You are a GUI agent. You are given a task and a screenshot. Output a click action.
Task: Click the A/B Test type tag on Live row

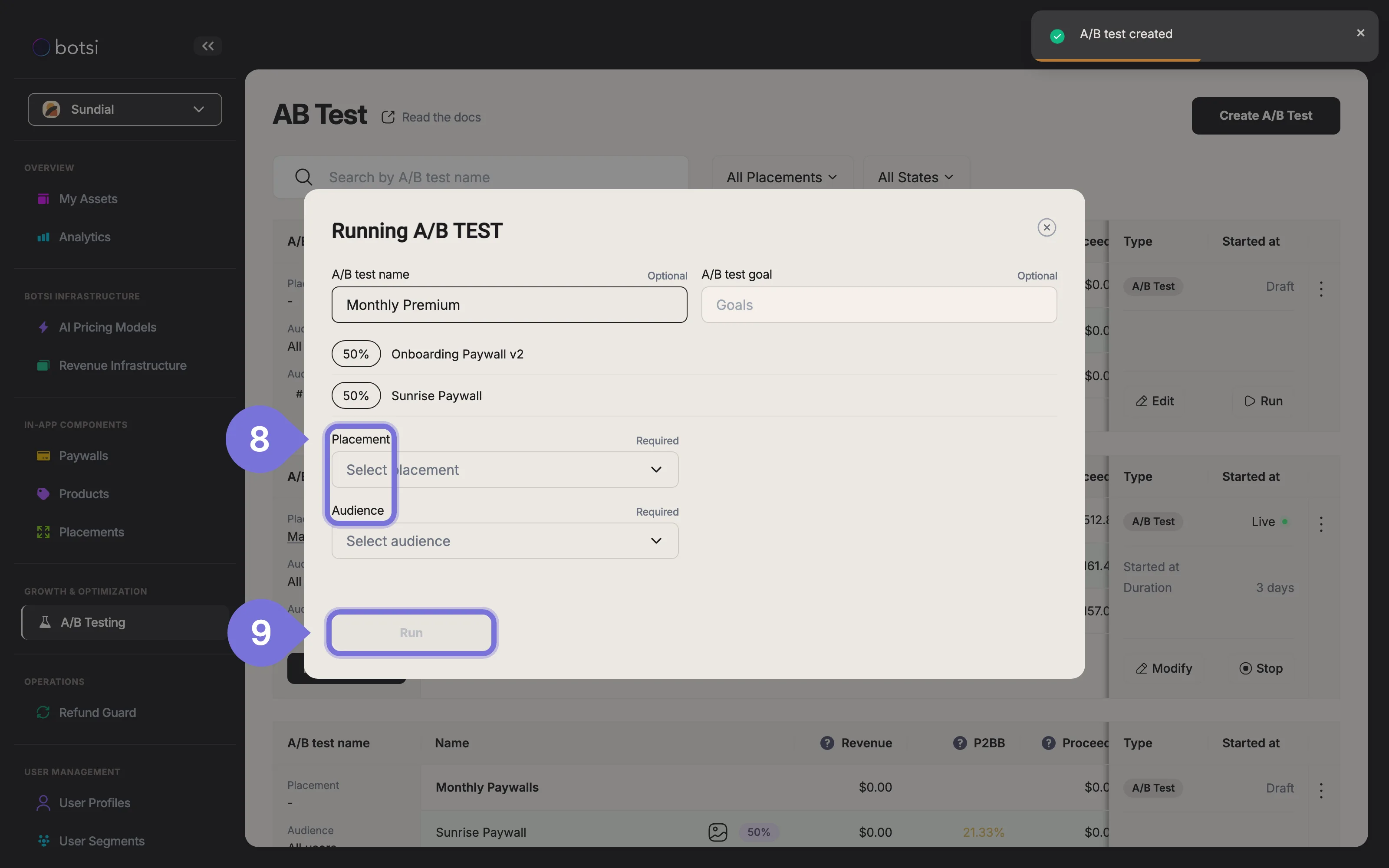point(1153,521)
